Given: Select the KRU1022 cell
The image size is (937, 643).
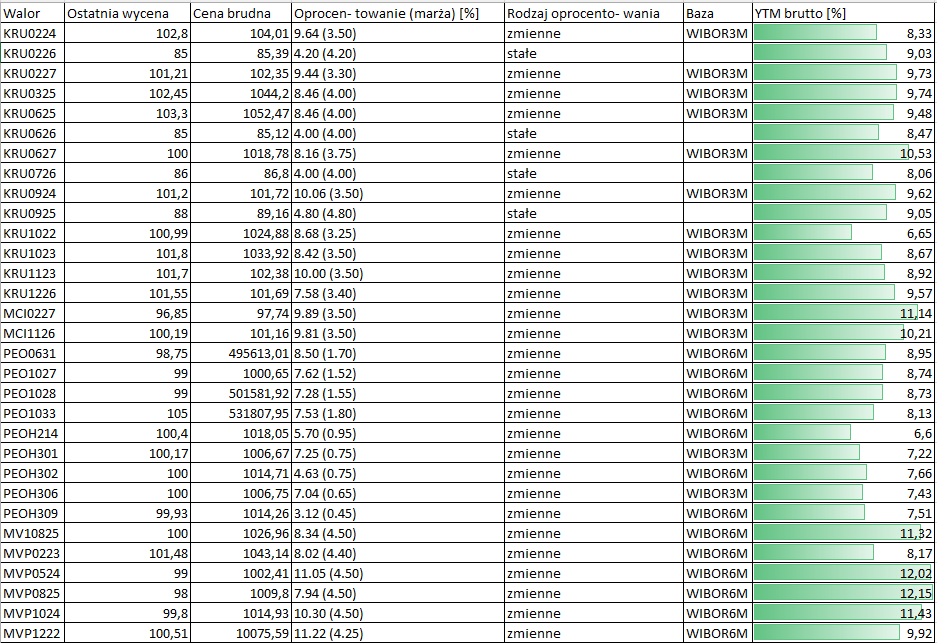Looking at the screenshot, I should point(32,234).
